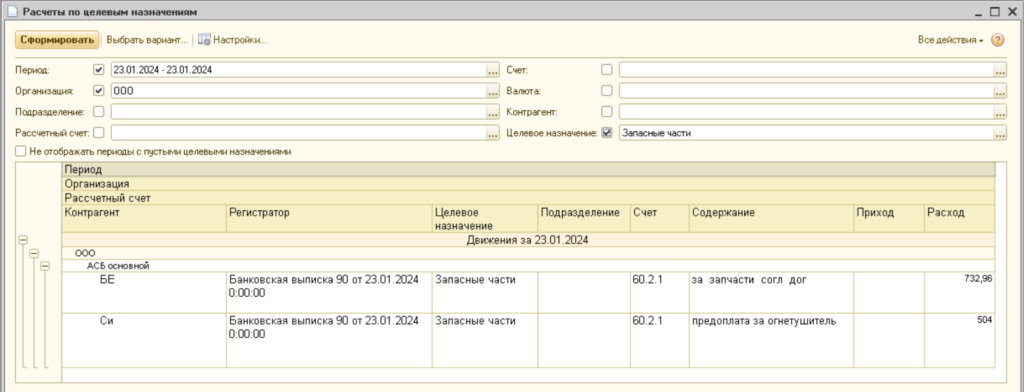This screenshot has height=392, width=1024.
Task: Toggle the Организация checkbox
Action: [99, 91]
